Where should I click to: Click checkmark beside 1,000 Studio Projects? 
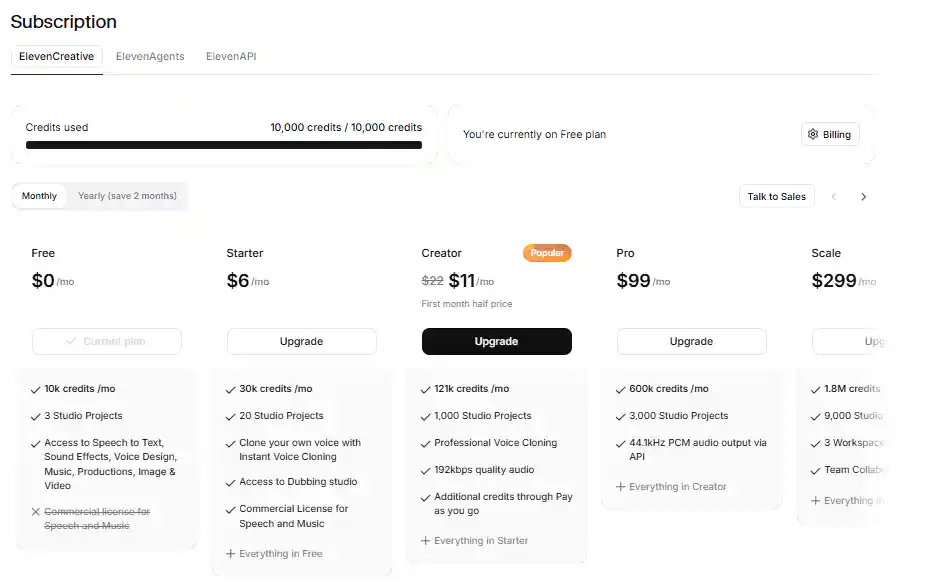[425, 417]
